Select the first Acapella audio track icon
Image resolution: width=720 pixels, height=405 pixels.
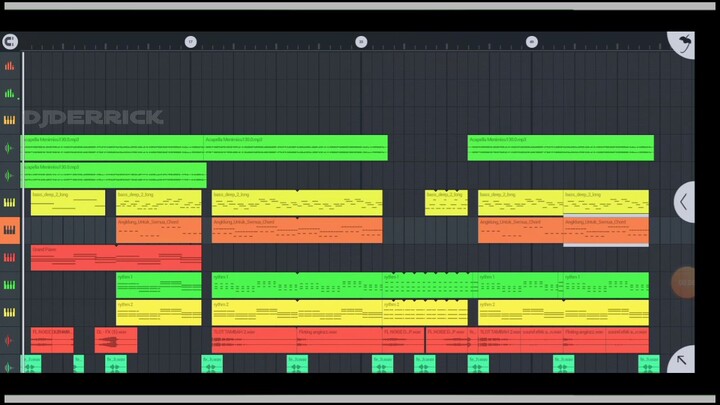[9, 148]
